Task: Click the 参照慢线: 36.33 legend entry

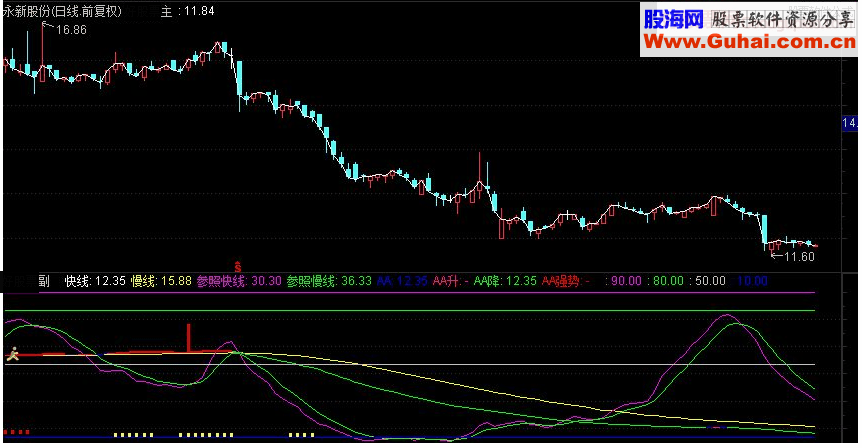Action: point(329,281)
